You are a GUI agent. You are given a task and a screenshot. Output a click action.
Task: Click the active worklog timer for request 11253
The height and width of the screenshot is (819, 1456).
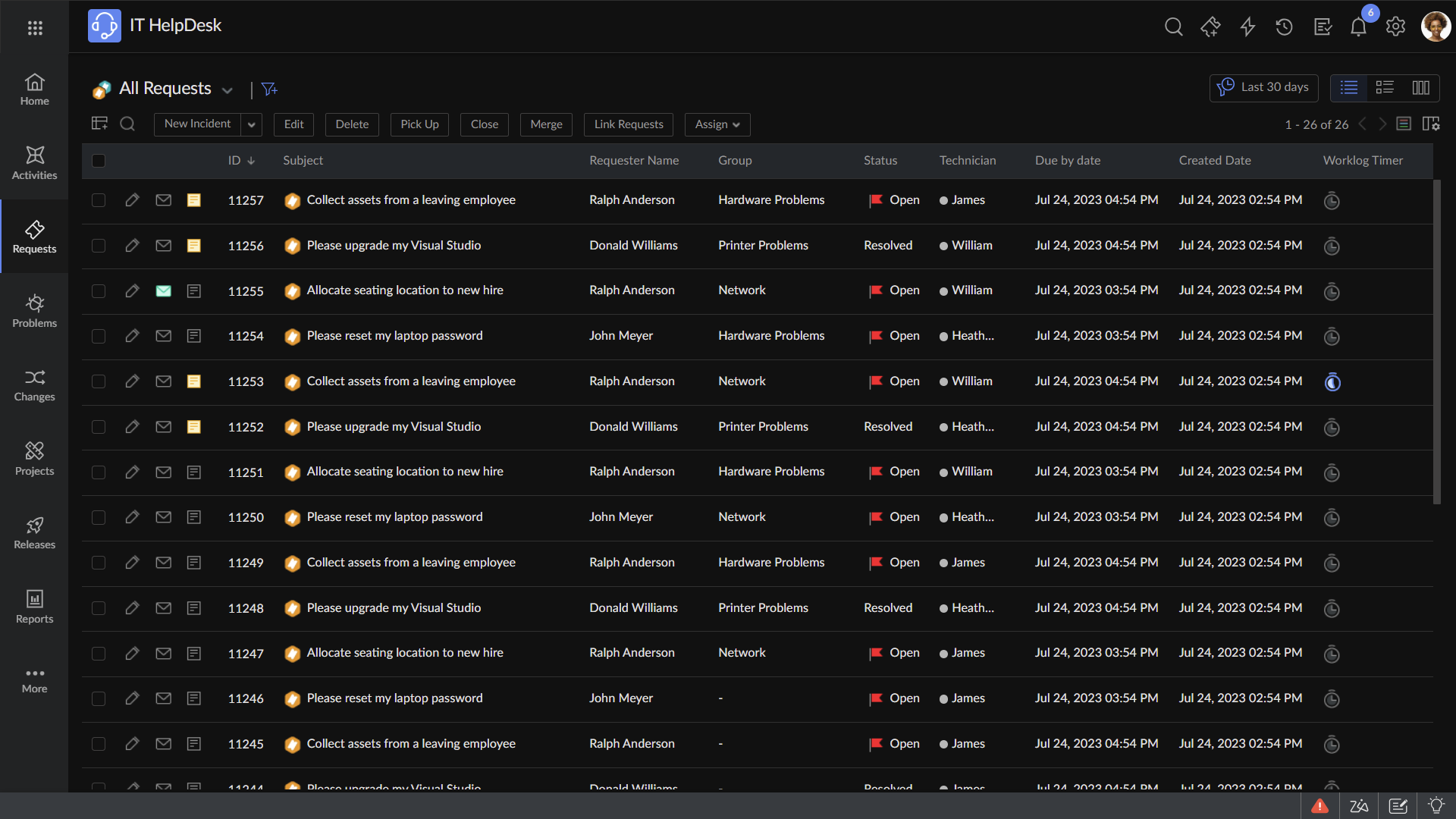1332,382
